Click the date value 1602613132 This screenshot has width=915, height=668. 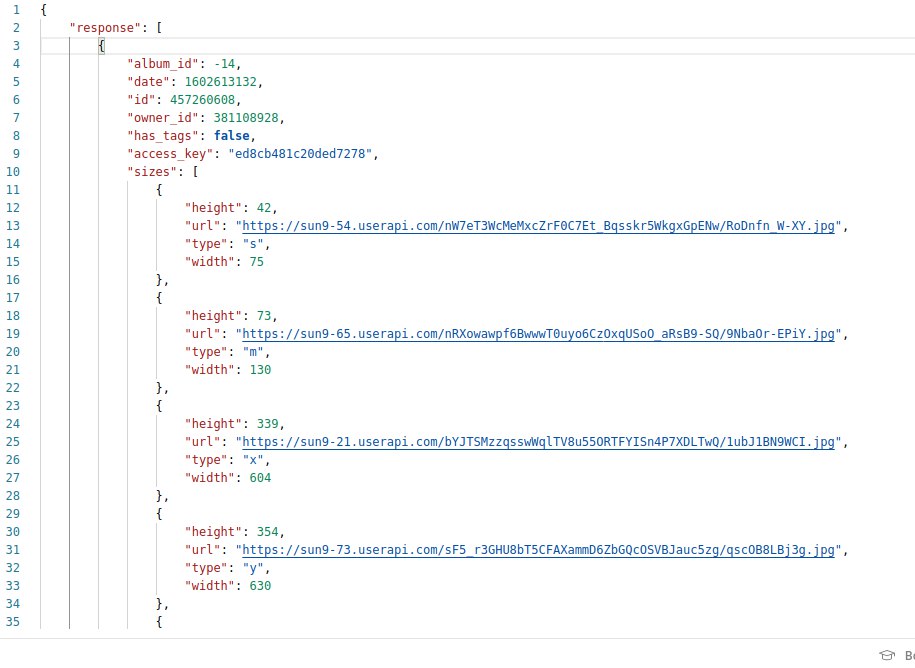coord(221,82)
